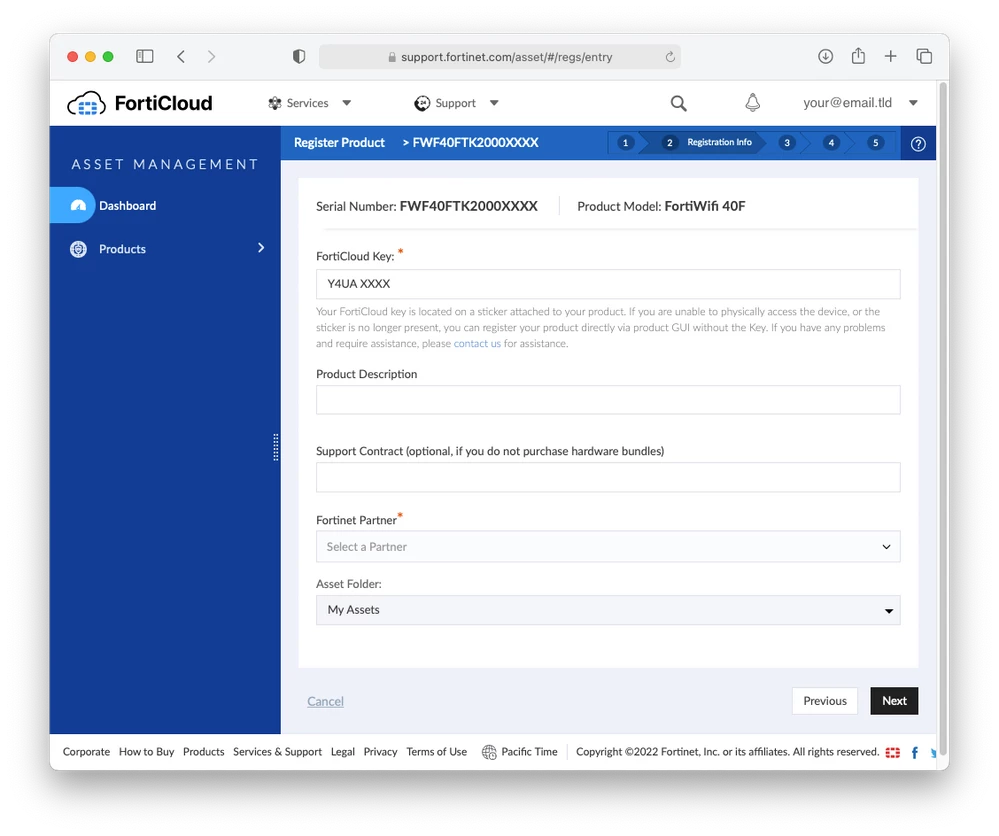Open the Asset Folder My Assets dropdown
The width and height of the screenshot is (999, 836).
(x=608, y=610)
